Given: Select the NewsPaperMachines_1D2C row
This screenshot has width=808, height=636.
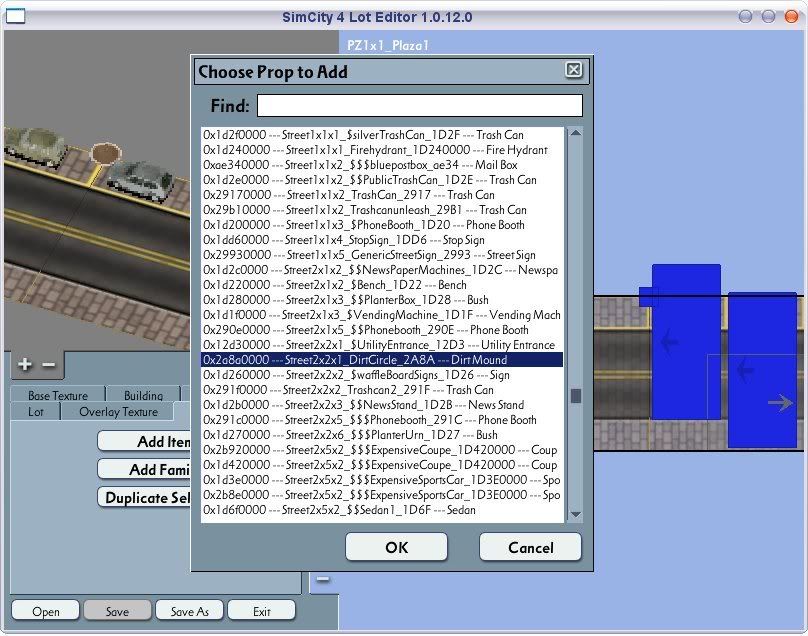Looking at the screenshot, I should click(382, 270).
